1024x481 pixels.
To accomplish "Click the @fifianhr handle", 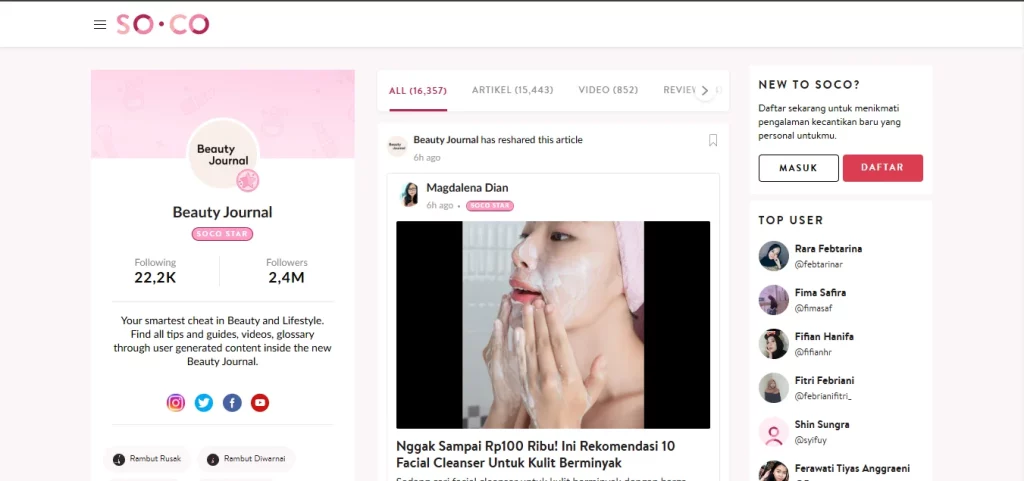I will click(813, 352).
